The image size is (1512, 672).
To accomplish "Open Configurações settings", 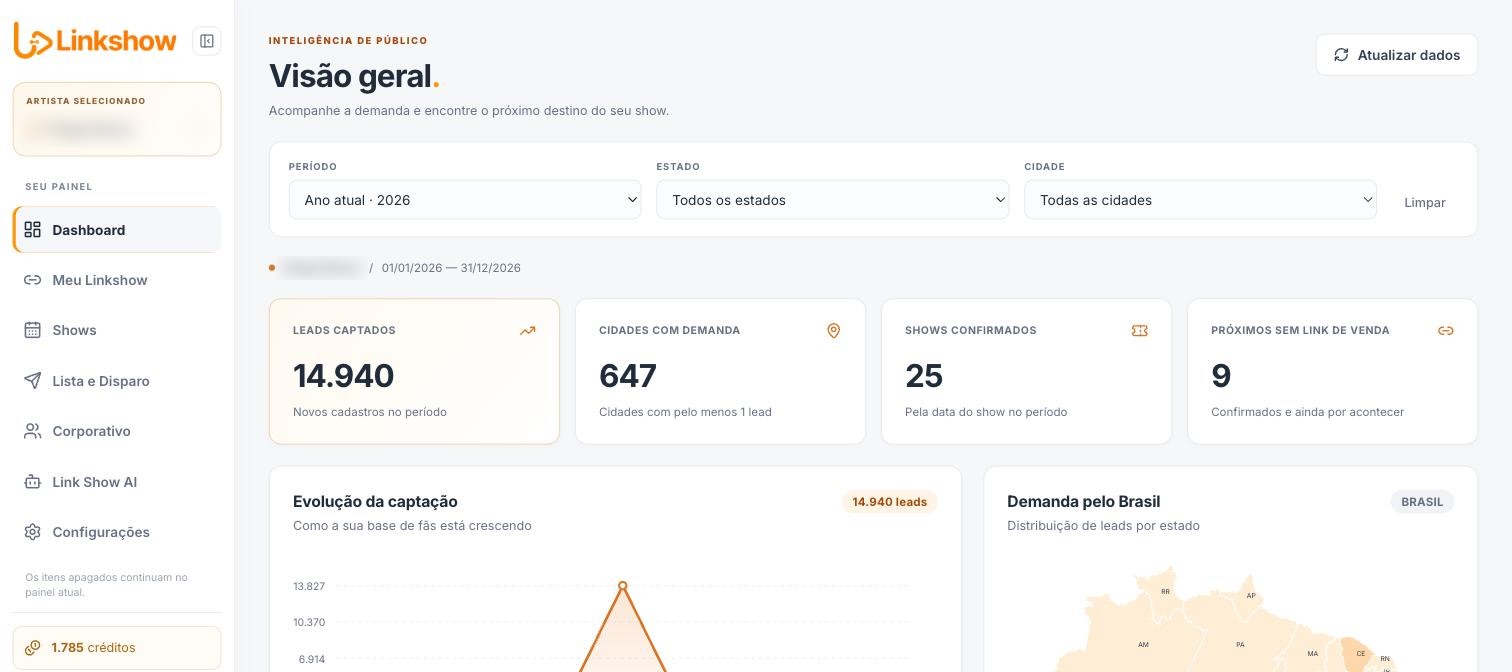I will [x=117, y=532].
